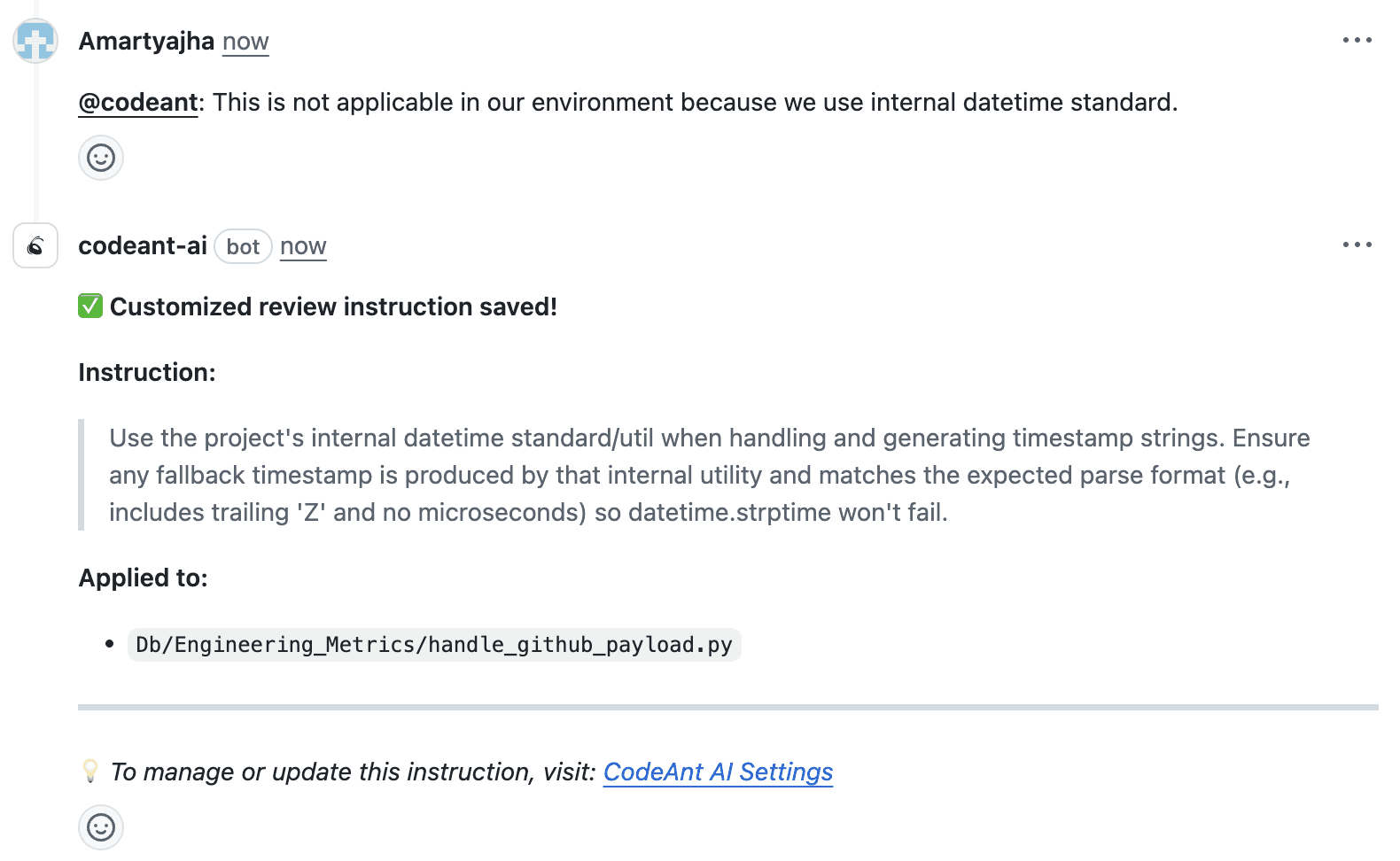Click the bot badge next to codeant-ai
The height and width of the screenshot is (861, 1400).
coord(243,246)
